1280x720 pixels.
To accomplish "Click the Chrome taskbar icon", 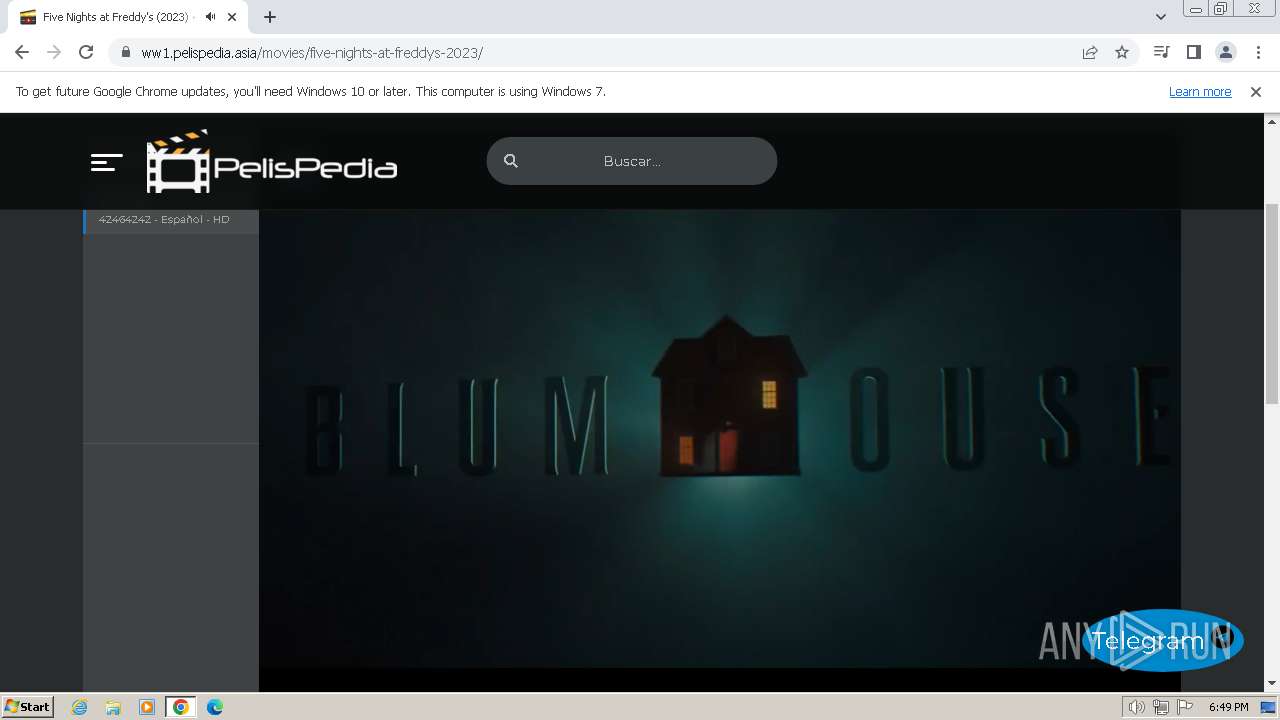I will click(181, 707).
